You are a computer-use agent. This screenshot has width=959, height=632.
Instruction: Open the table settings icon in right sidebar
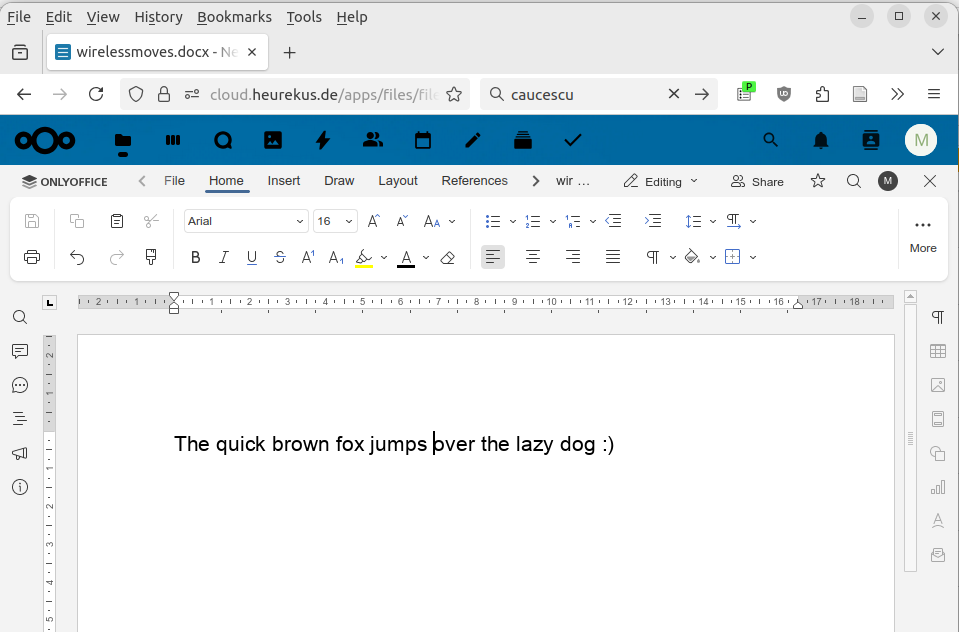pos(937,351)
